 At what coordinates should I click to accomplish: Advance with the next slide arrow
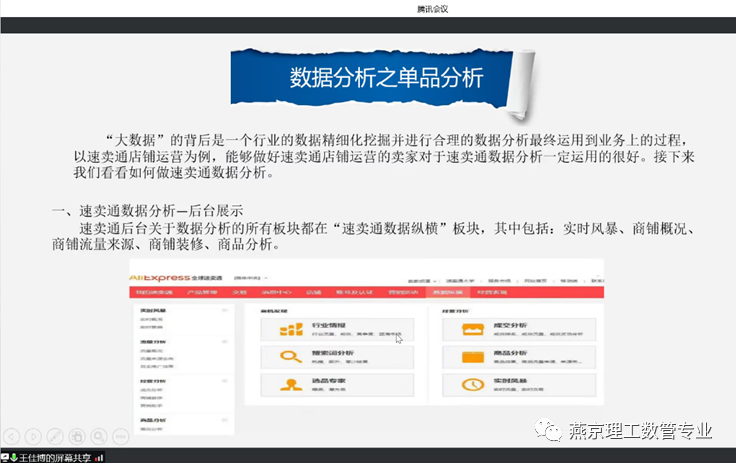click(x=33, y=436)
